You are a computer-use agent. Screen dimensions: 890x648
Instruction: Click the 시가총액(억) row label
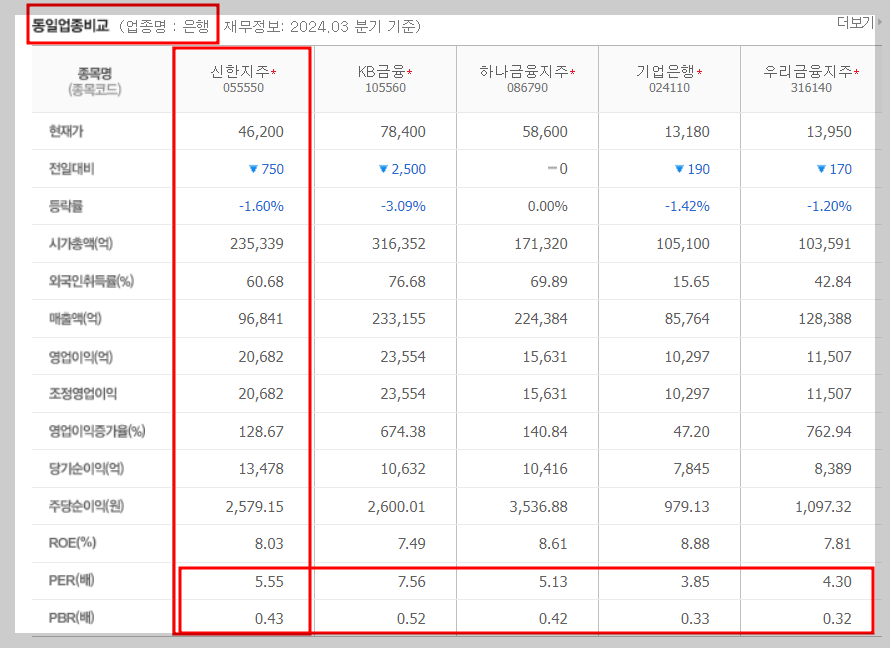81,244
